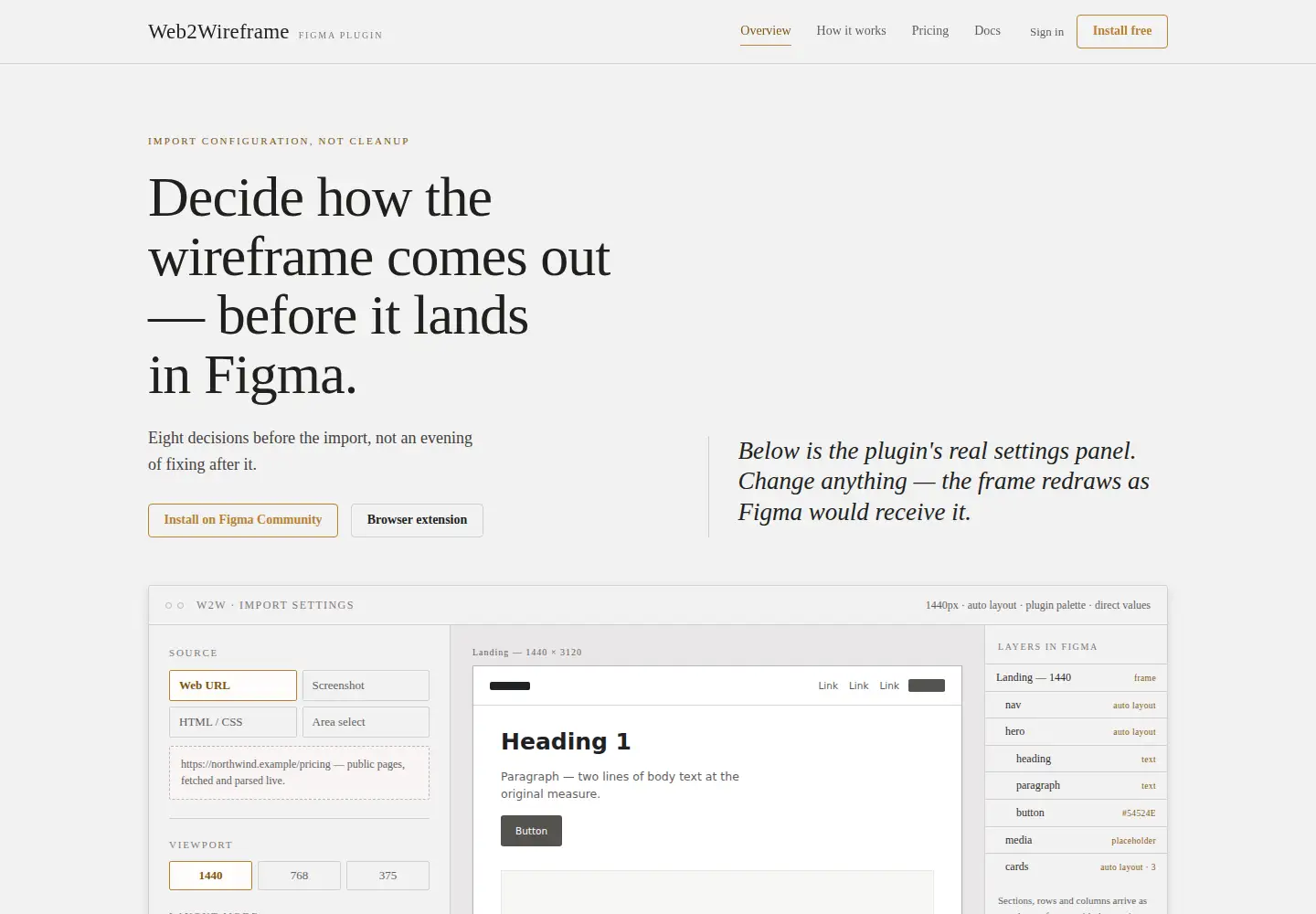Select the button layer row
This screenshot has width=1316, height=914.
click(x=1076, y=813)
